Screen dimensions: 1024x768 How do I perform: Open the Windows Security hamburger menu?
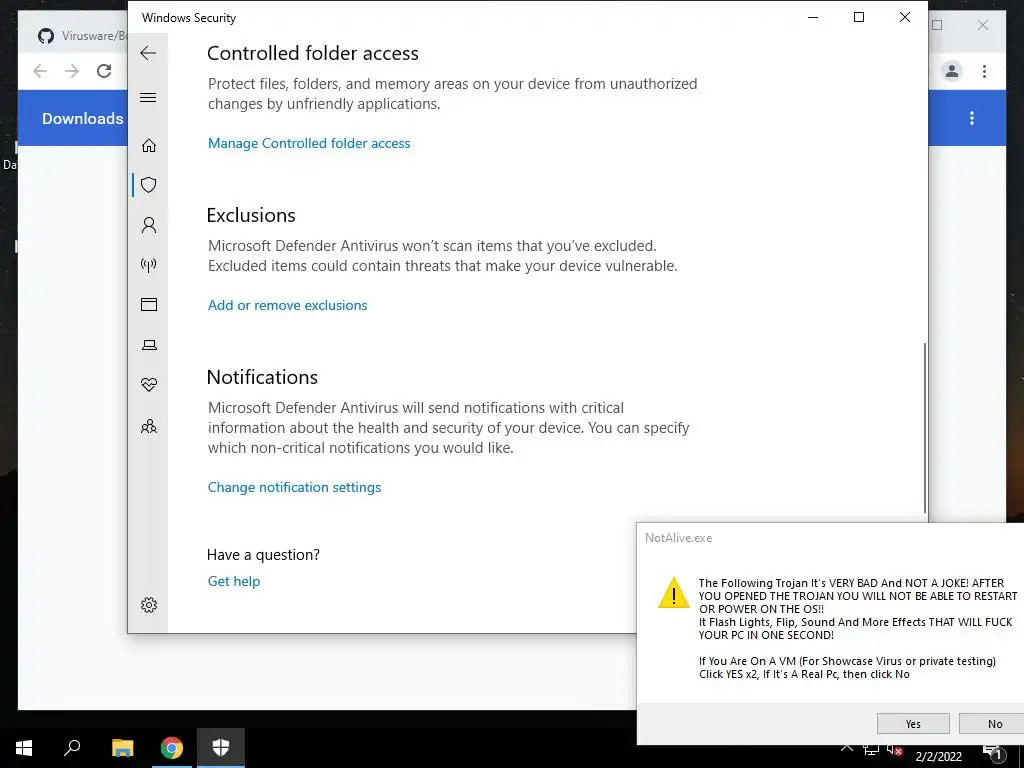(148, 97)
